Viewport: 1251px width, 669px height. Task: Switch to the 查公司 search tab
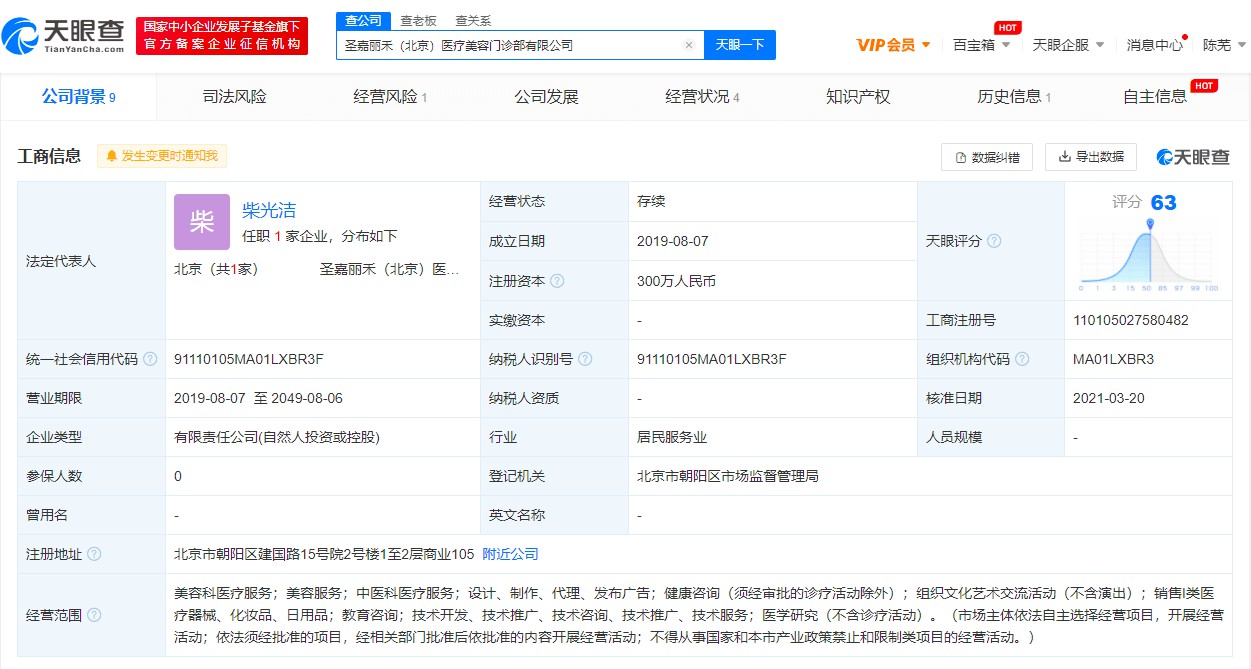[x=362, y=20]
